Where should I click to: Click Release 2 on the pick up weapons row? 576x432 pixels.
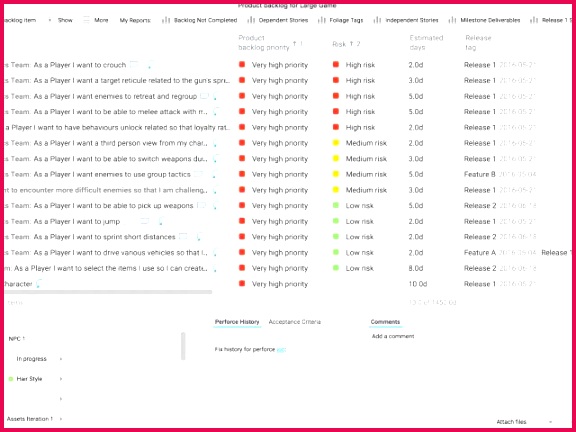[480, 205]
